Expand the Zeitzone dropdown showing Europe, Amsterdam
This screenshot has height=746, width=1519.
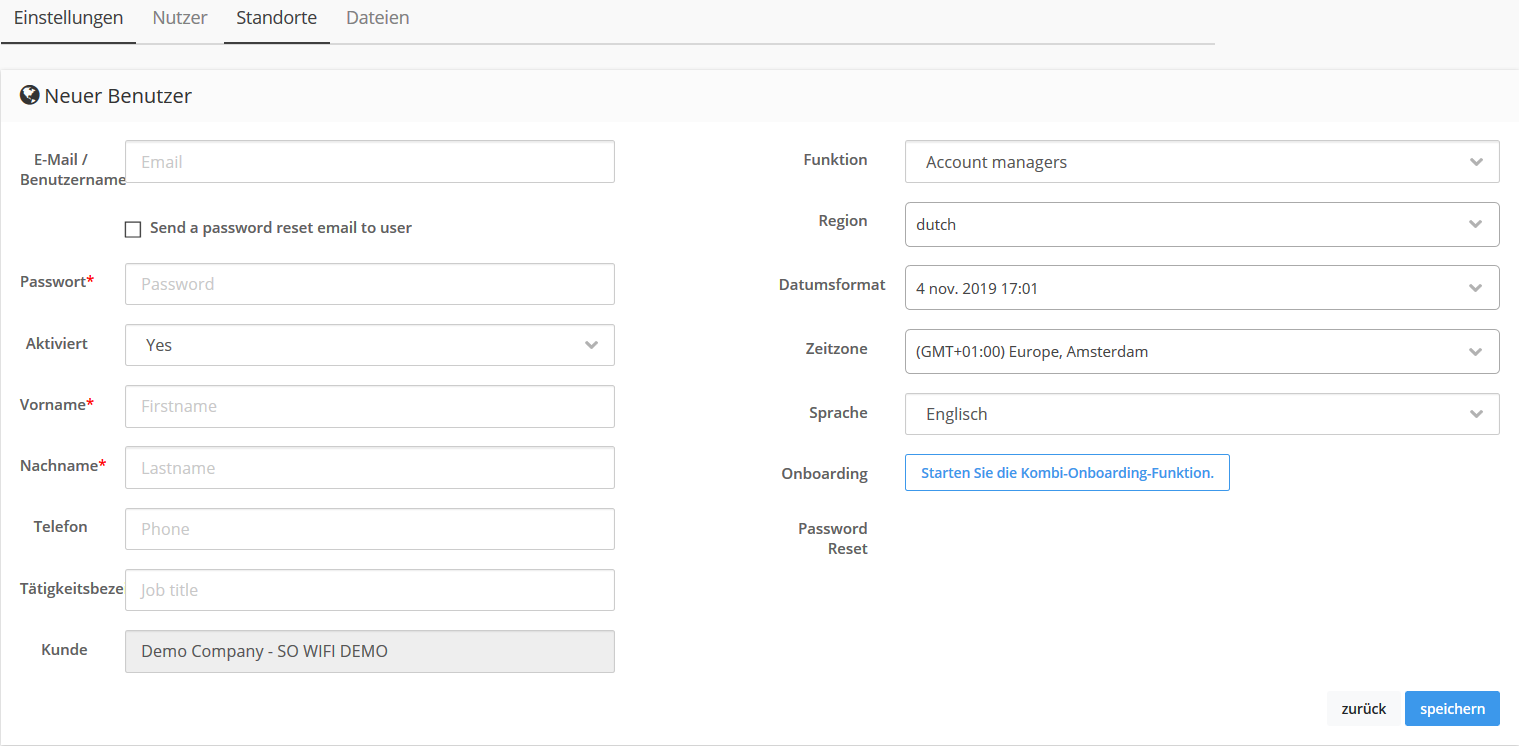[1202, 351]
